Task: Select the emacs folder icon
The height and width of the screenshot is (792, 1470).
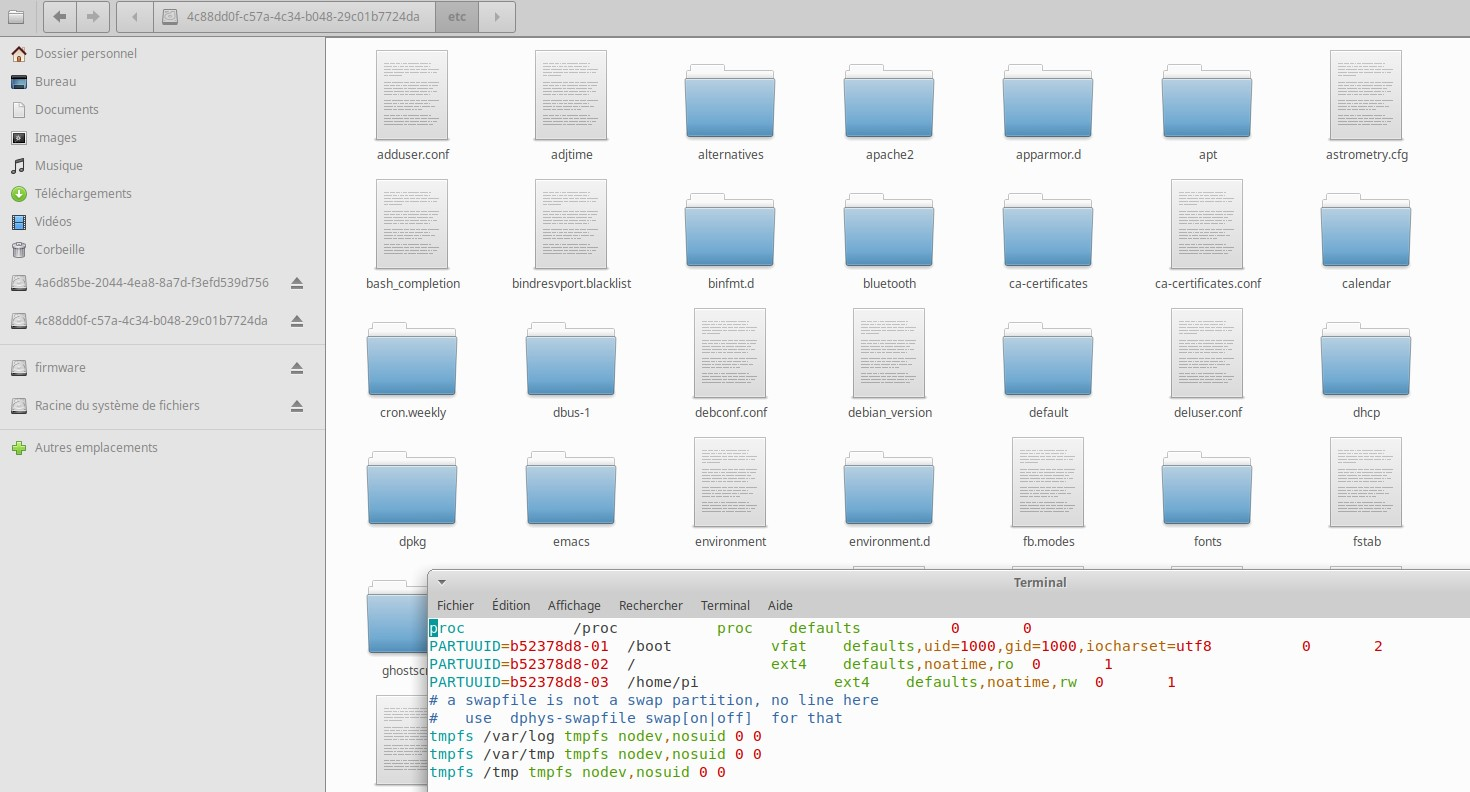Action: [x=571, y=488]
